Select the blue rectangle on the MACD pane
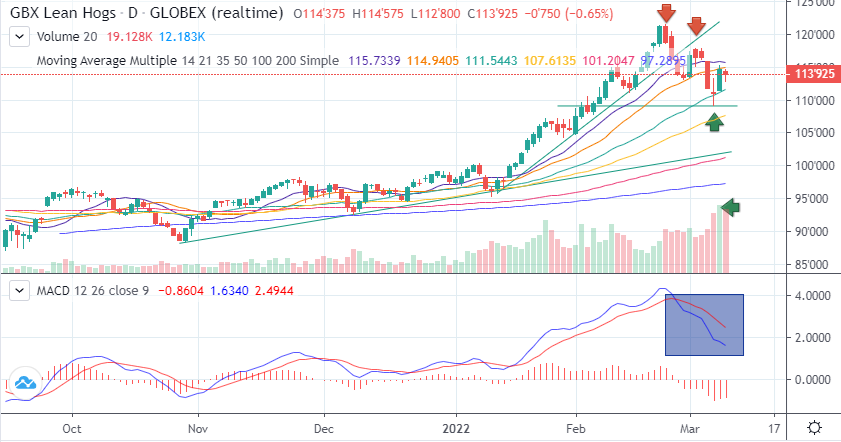 [x=704, y=324]
